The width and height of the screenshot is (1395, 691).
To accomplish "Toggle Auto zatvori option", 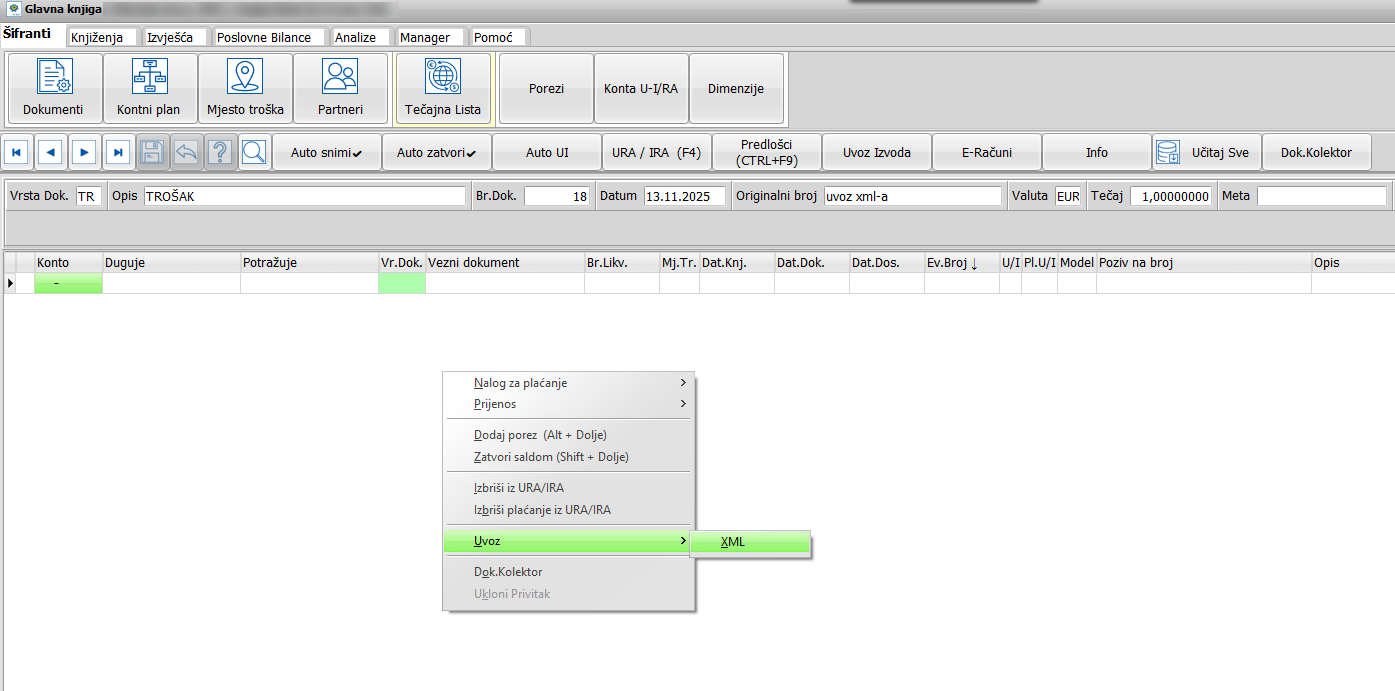I will click(436, 152).
